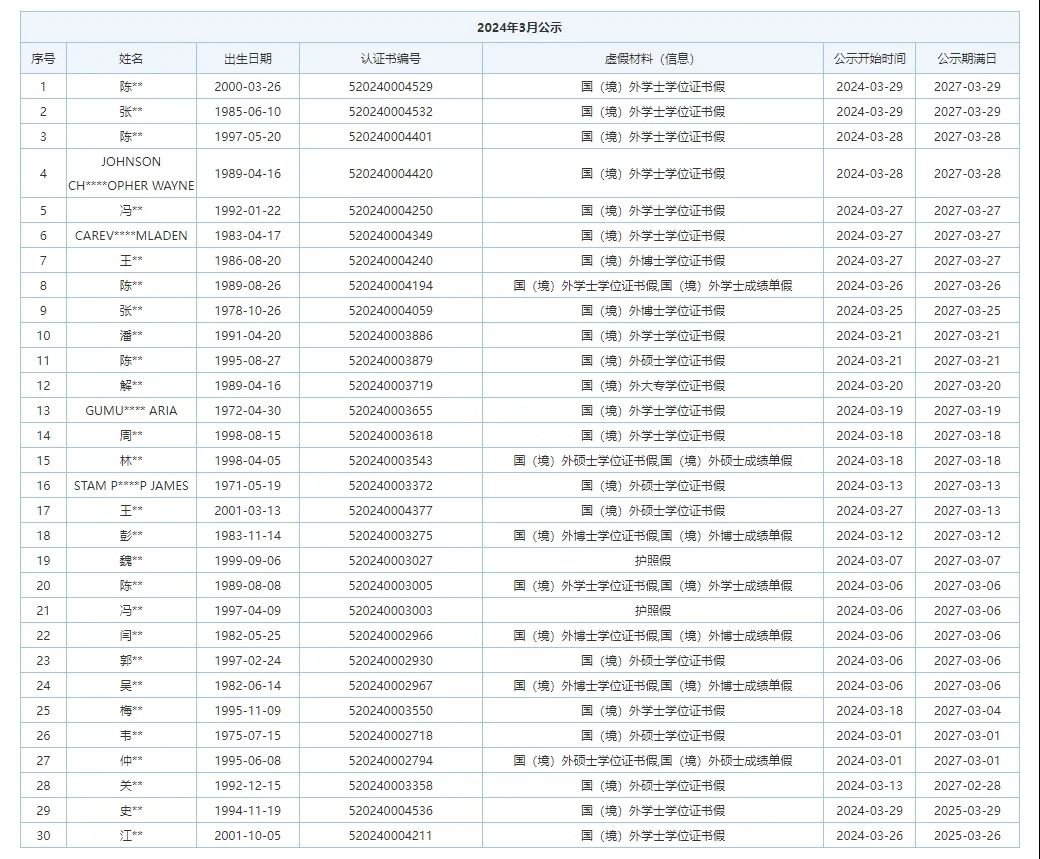Click the name 关**
Viewport: 1040px width, 859px height.
(x=131, y=785)
